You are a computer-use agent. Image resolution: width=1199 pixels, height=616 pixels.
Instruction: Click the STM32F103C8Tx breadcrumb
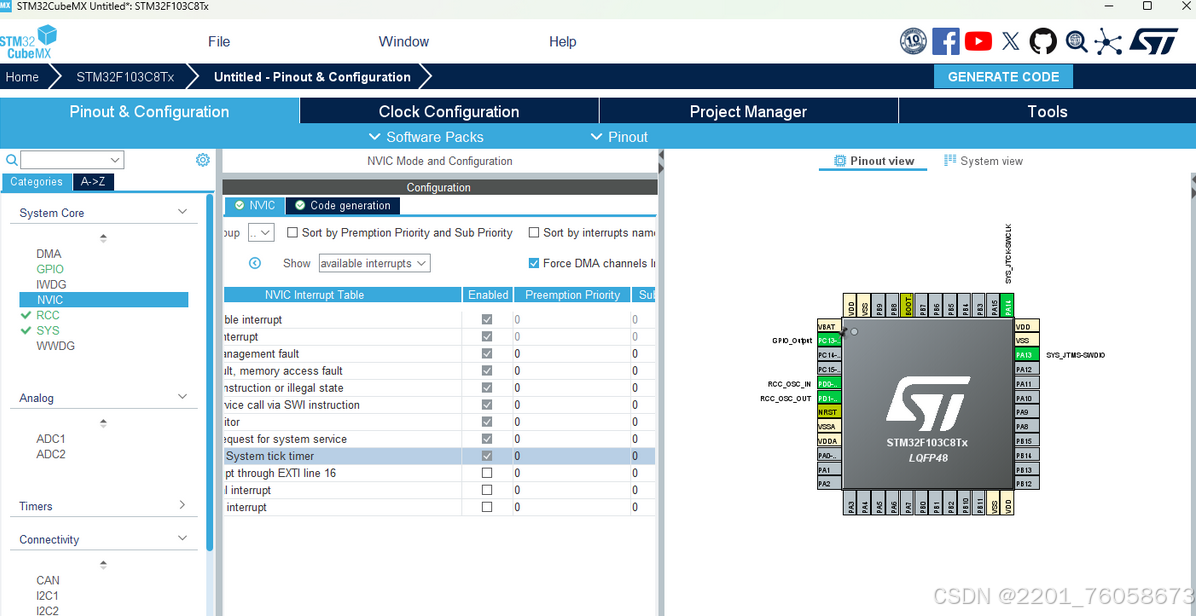point(125,76)
